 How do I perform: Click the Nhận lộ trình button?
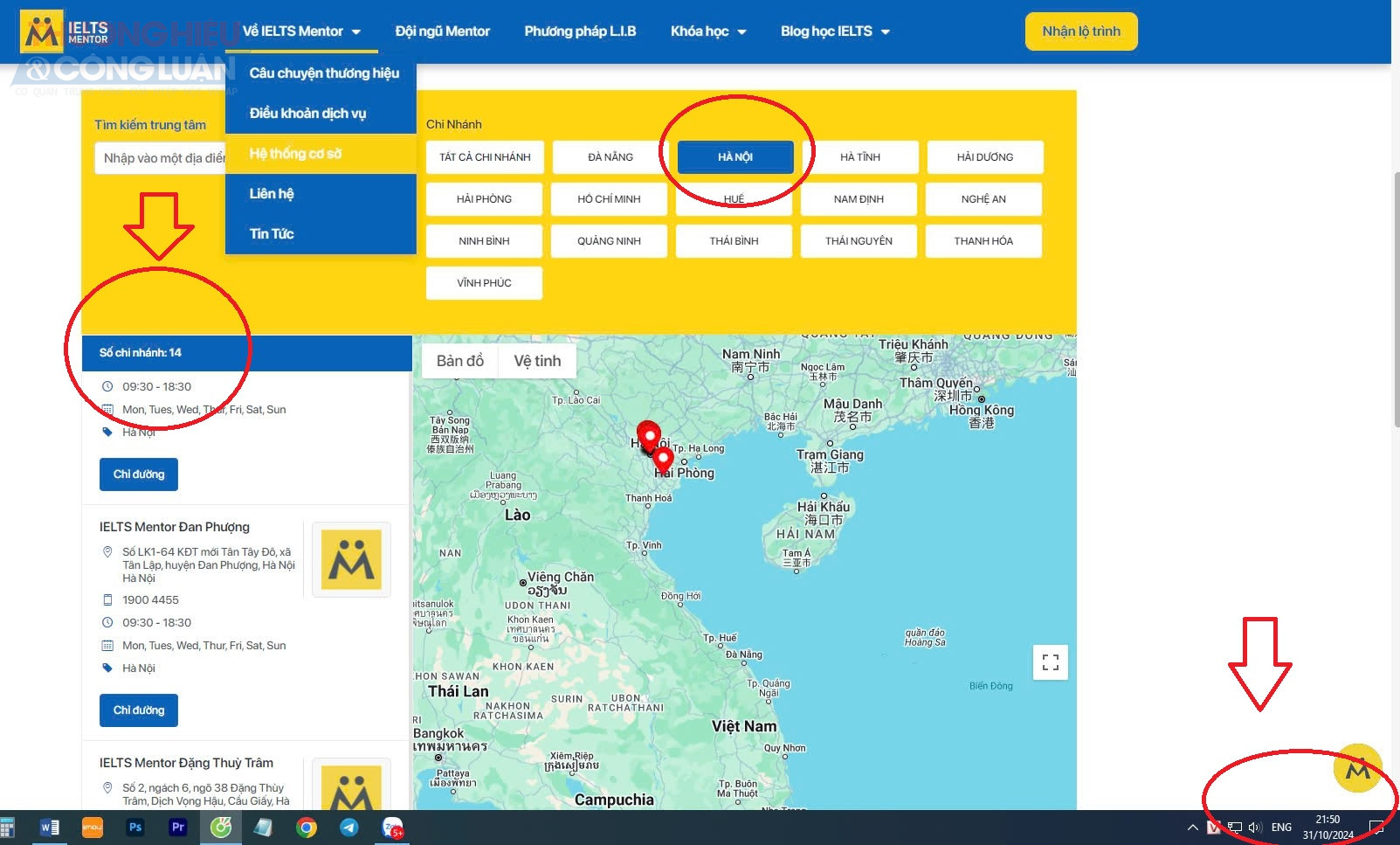click(x=1081, y=31)
